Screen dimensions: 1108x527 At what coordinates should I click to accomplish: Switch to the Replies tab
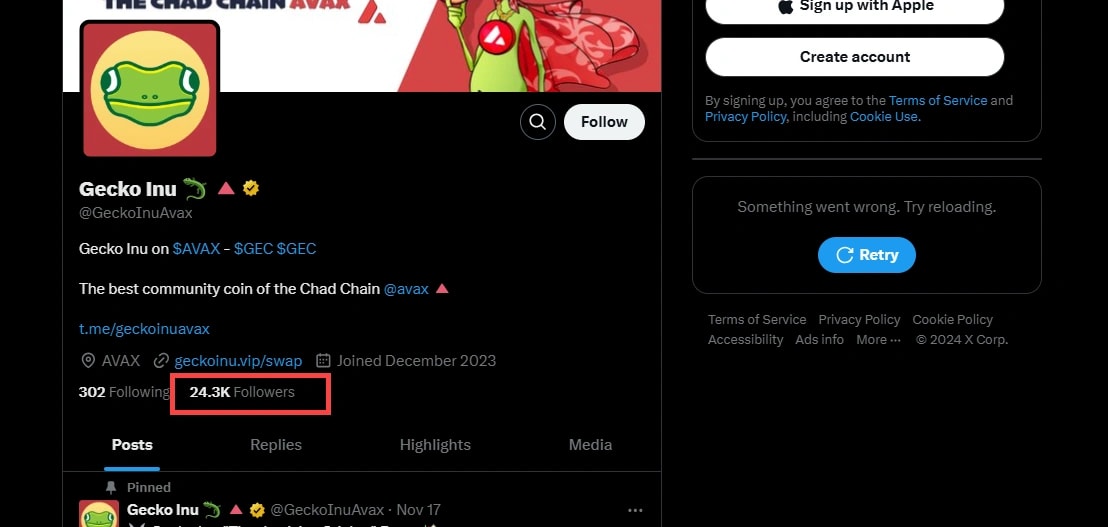tap(276, 445)
